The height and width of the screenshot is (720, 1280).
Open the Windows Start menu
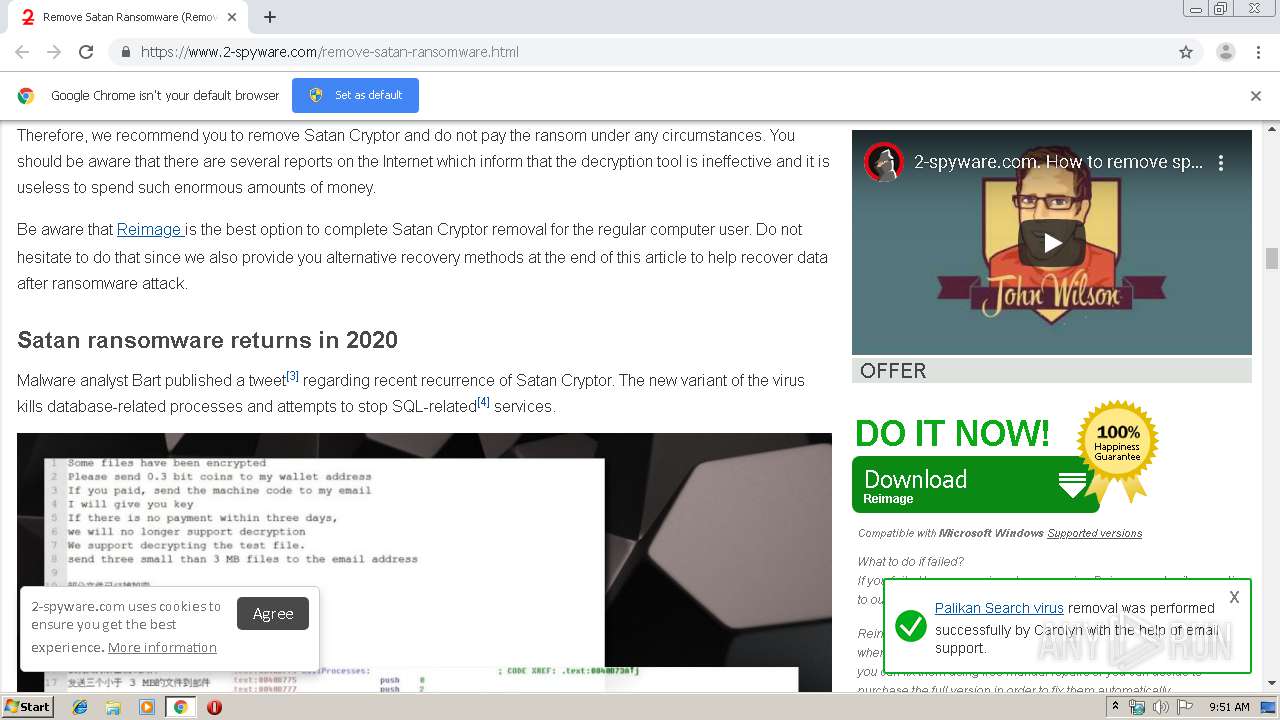pyautogui.click(x=27, y=707)
